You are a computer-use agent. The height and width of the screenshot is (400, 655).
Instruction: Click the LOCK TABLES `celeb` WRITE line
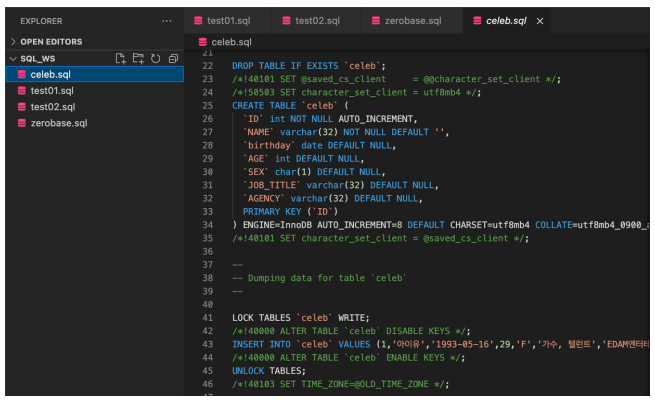(x=301, y=318)
